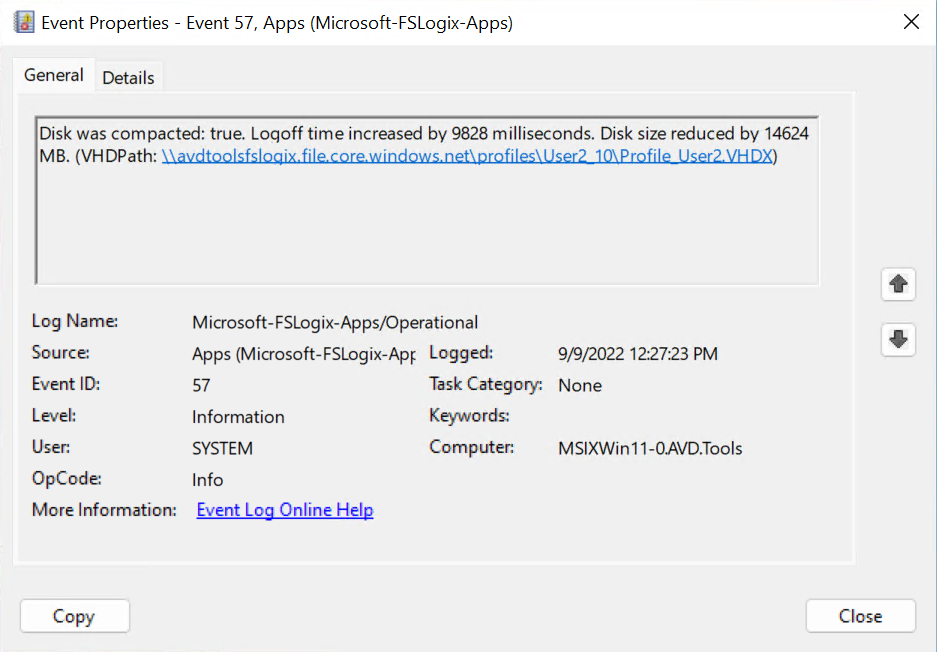Click the OpCode value Info

208,480
